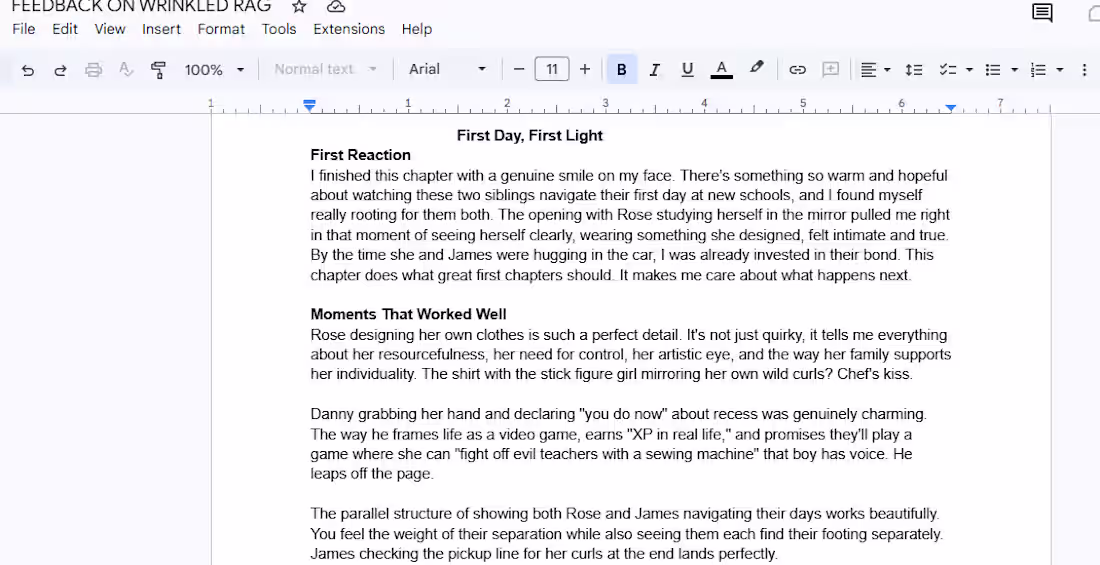The width and height of the screenshot is (1100, 565).
Task: Click the left indent marker on ruler
Action: tap(309, 106)
